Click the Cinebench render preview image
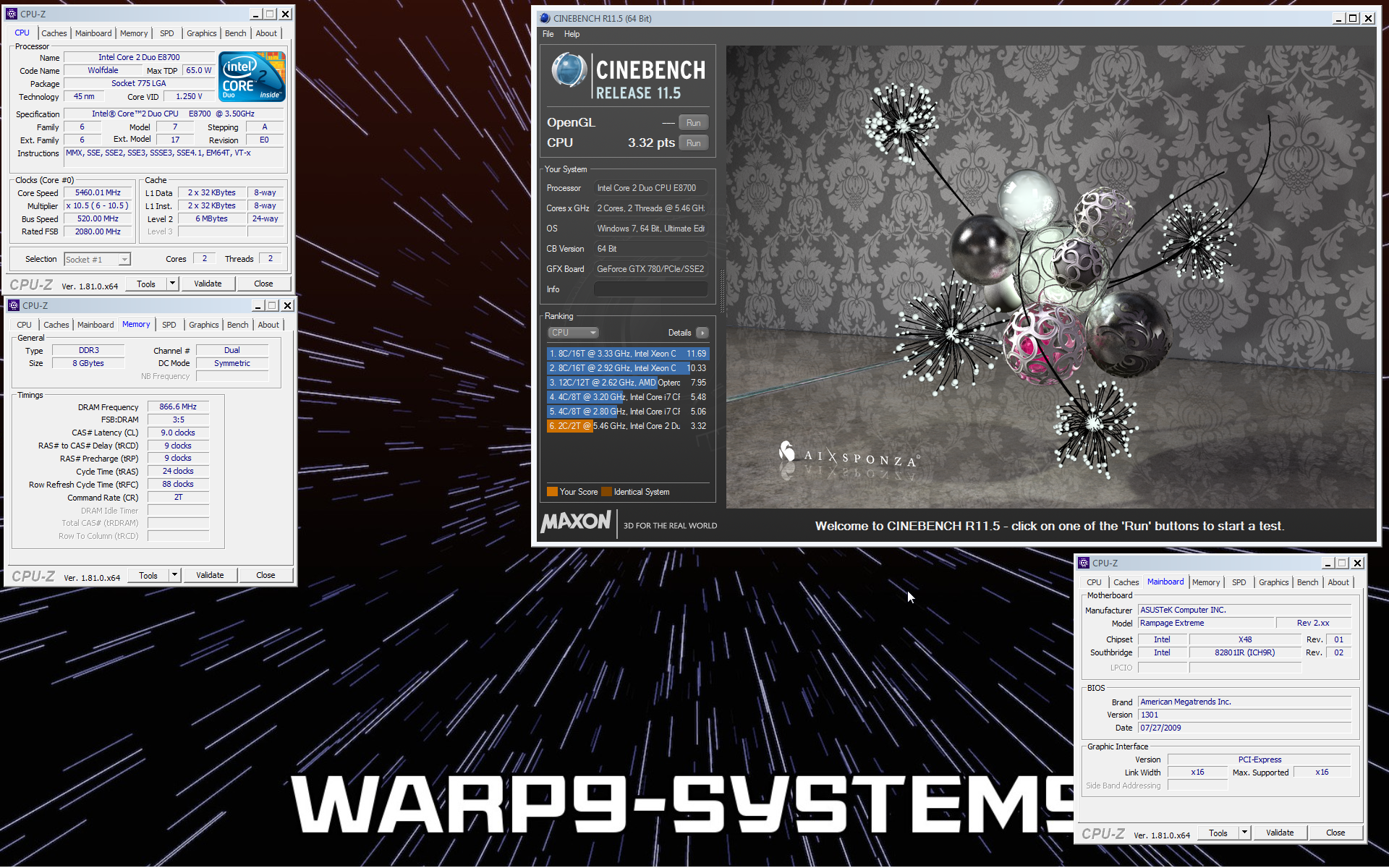1389x868 pixels. click(1050, 277)
